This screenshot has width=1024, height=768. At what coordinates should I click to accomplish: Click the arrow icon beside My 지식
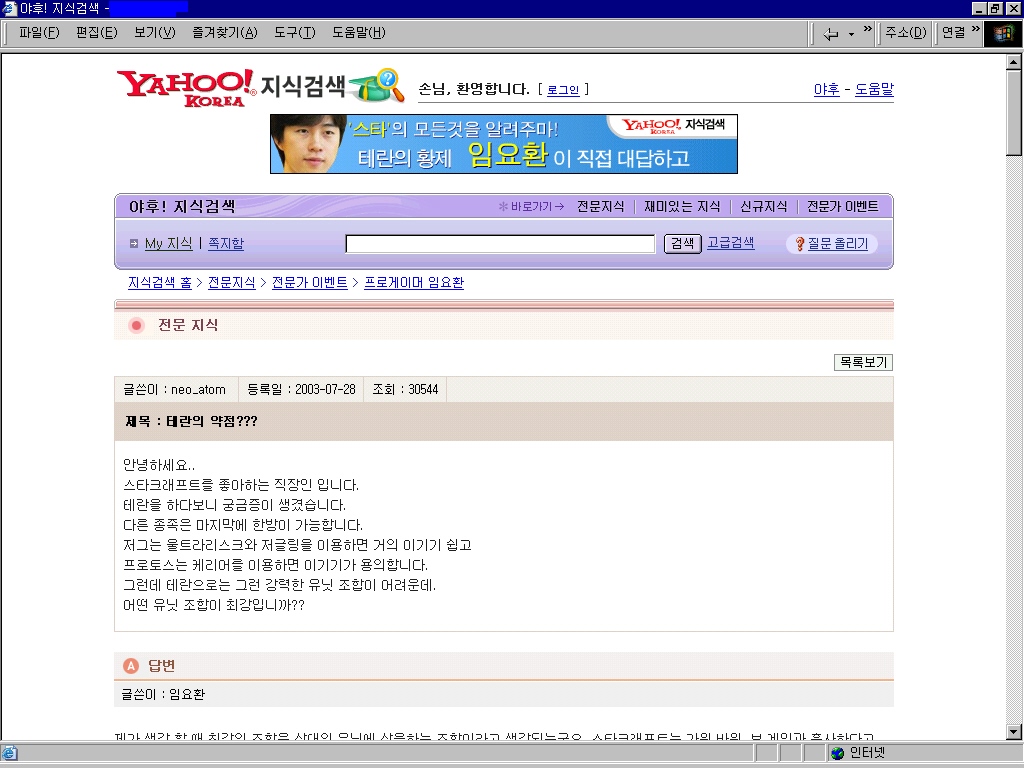click(134, 244)
